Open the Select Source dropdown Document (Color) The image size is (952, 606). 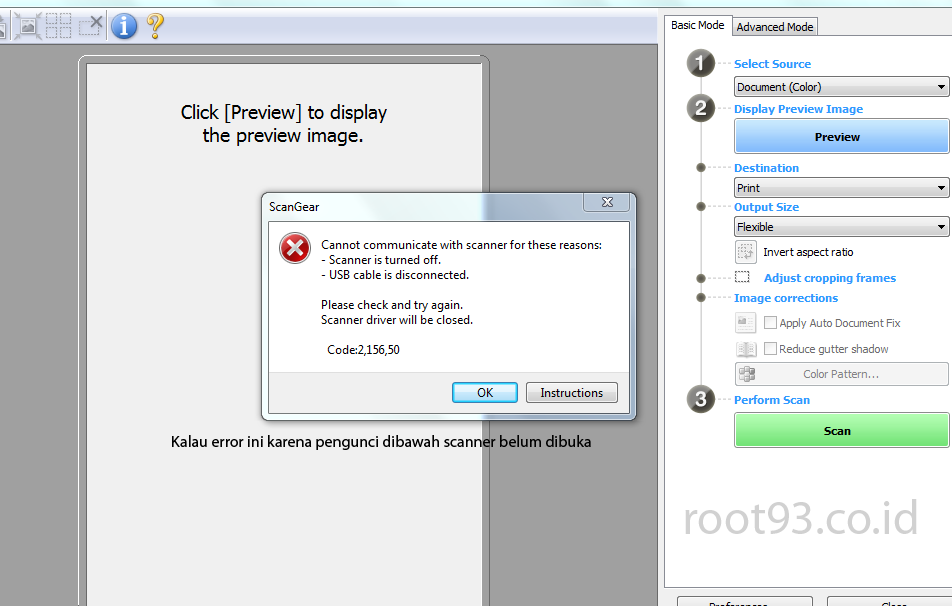point(841,87)
